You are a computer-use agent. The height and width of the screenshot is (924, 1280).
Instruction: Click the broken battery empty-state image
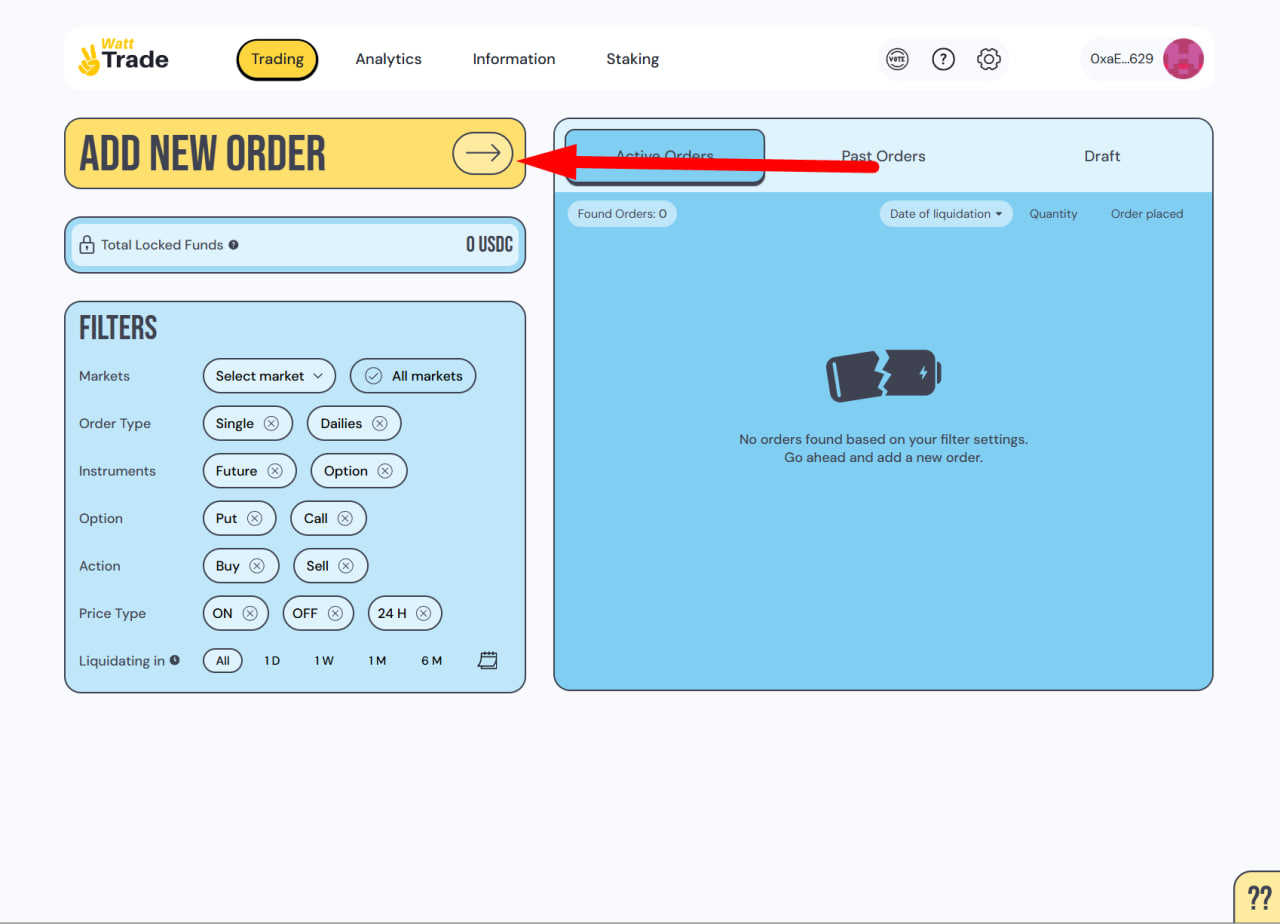pos(884,376)
